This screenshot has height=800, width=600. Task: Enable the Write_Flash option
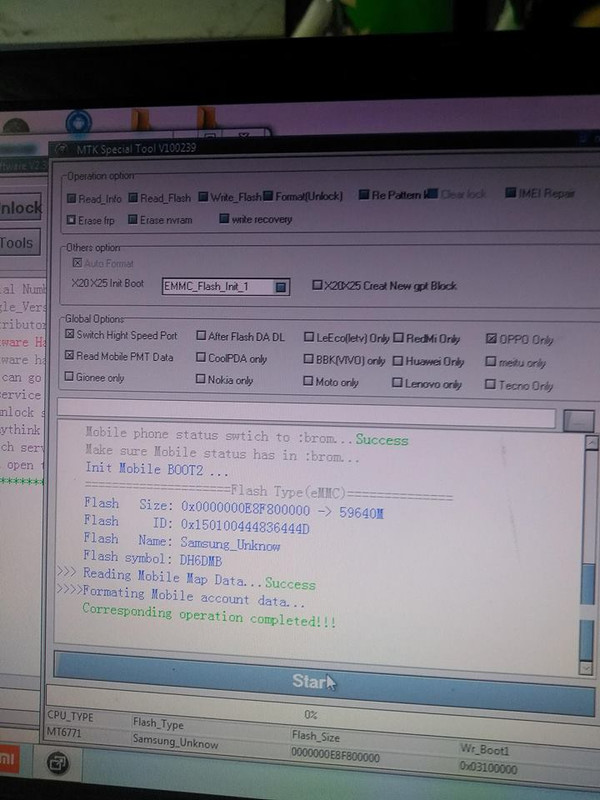tap(203, 196)
